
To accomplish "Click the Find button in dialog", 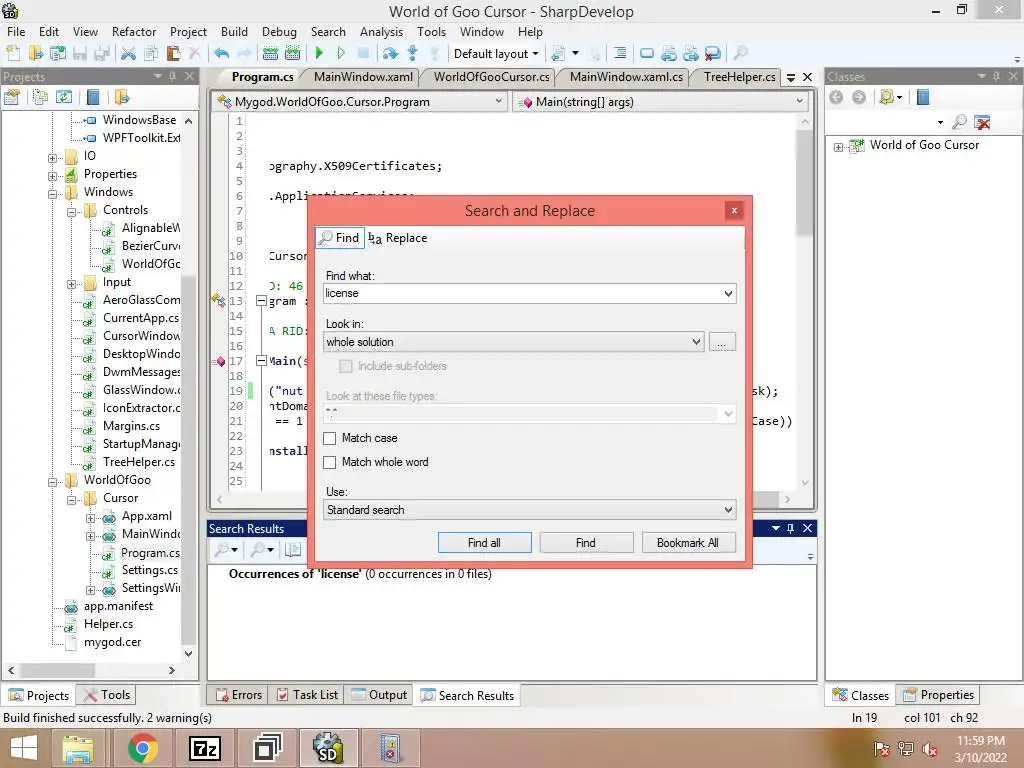I will pos(586,543).
